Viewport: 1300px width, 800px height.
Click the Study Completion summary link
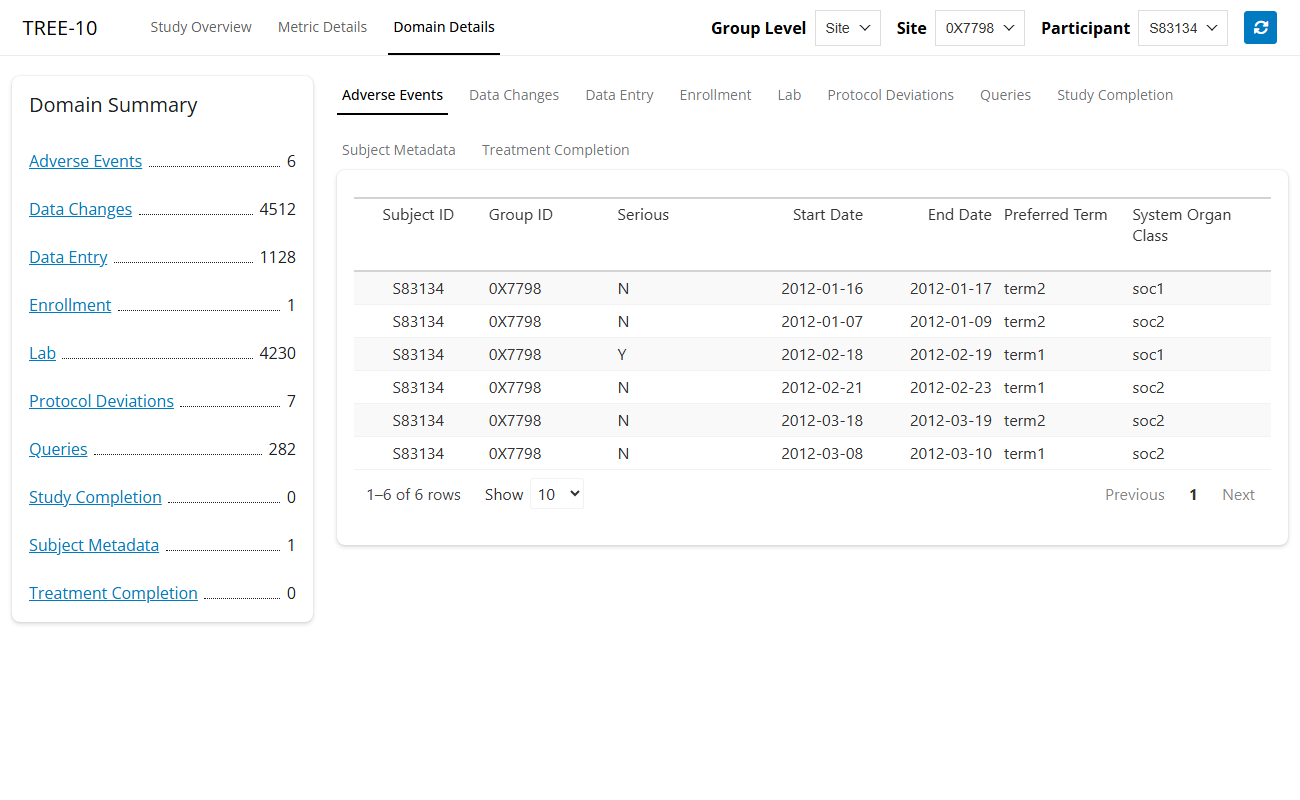click(x=95, y=497)
